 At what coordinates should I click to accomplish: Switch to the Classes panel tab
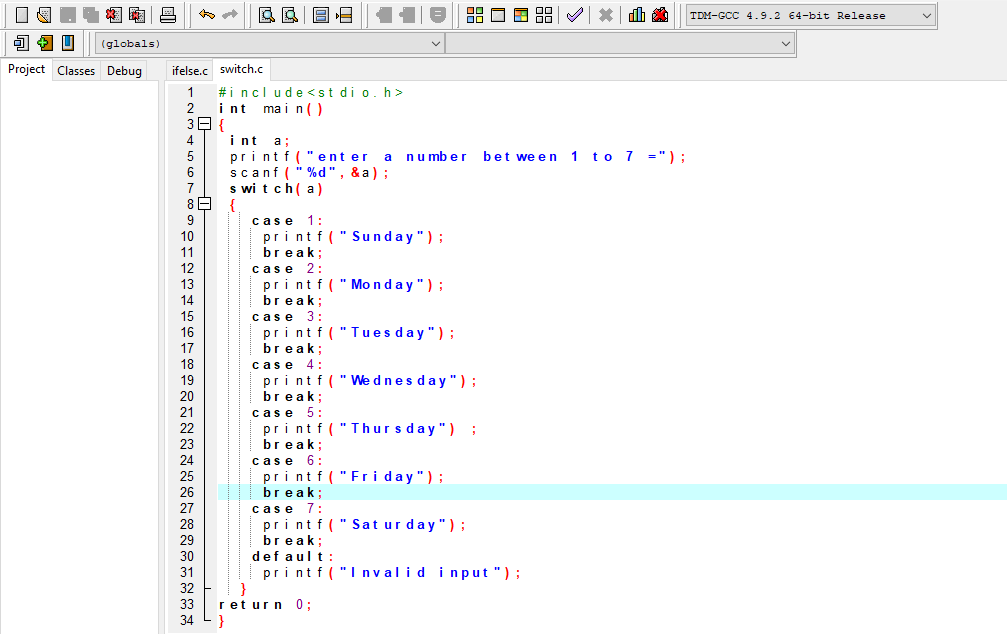76,70
